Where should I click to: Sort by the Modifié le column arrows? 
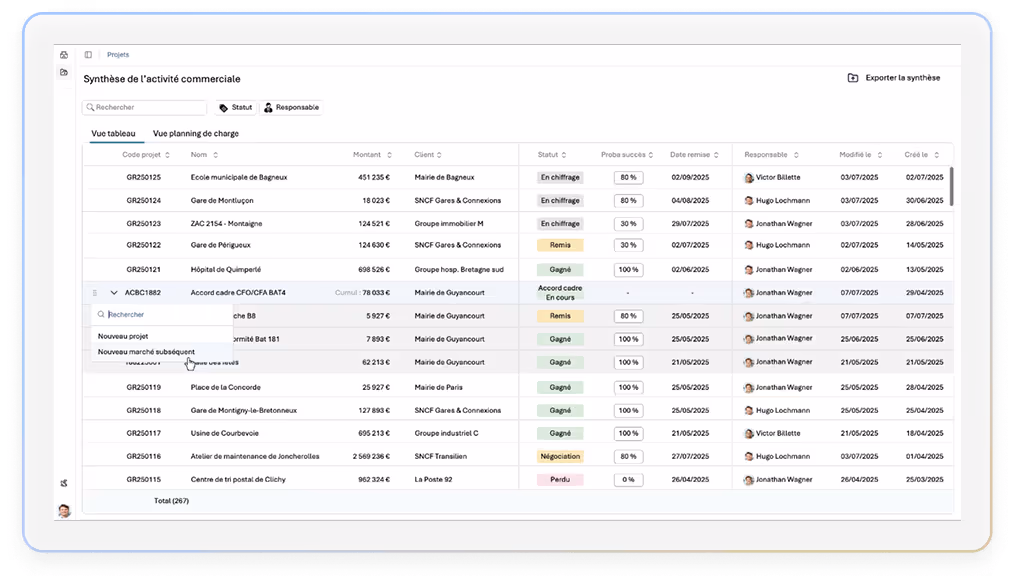pos(879,155)
